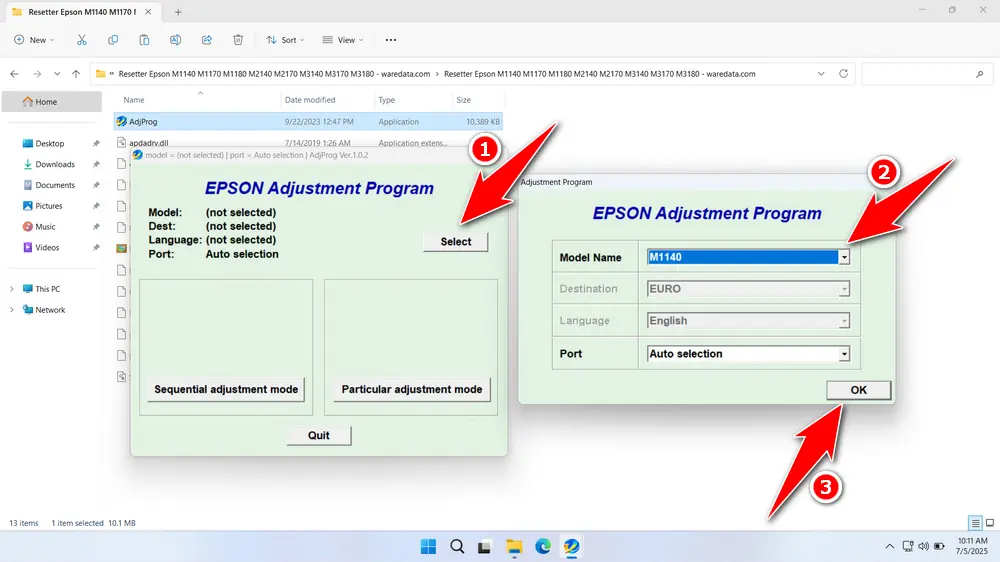Open the Destination dropdown showing EURO

tap(844, 289)
